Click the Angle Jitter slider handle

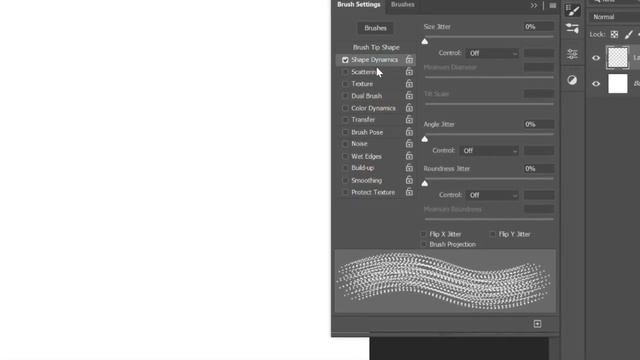click(x=425, y=139)
